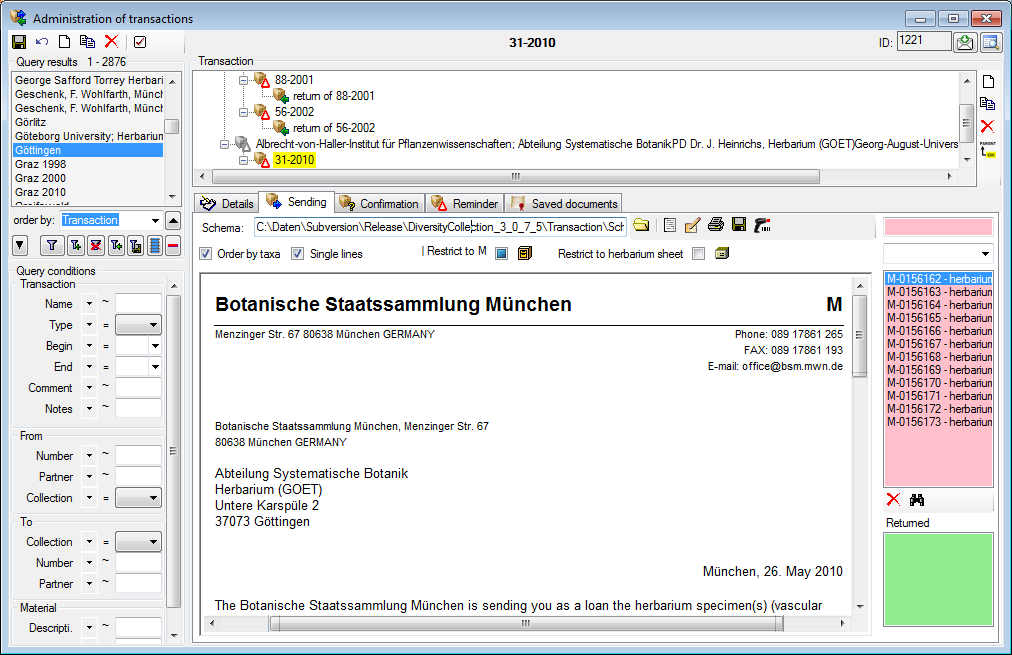Add a new tree item with the page icon beside the transaction tree

988,82
